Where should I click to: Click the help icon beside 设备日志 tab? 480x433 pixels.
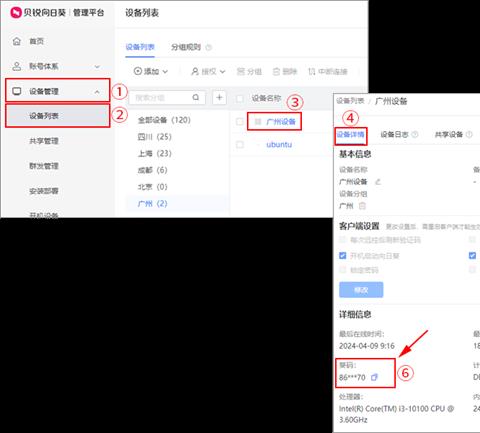pyautogui.click(x=415, y=134)
